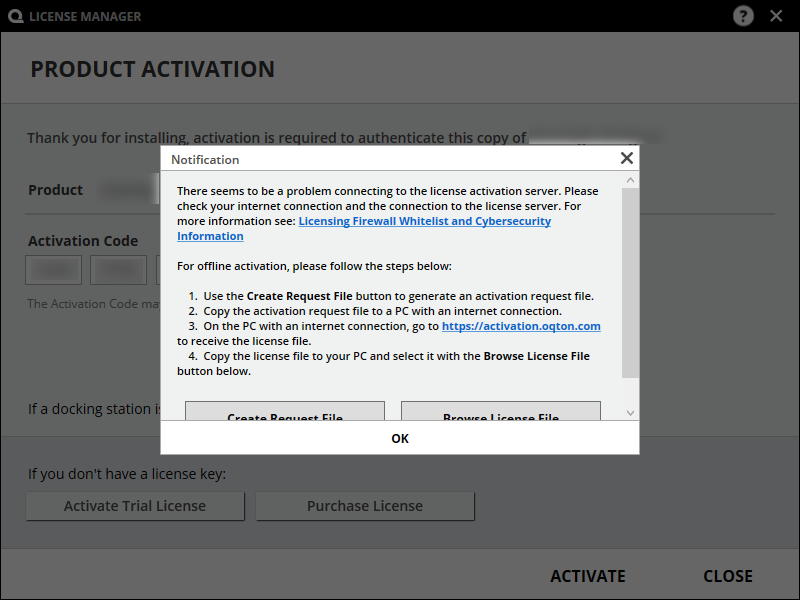The width and height of the screenshot is (800, 601).
Task: Click the Purchase License button
Action: pyautogui.click(x=365, y=506)
